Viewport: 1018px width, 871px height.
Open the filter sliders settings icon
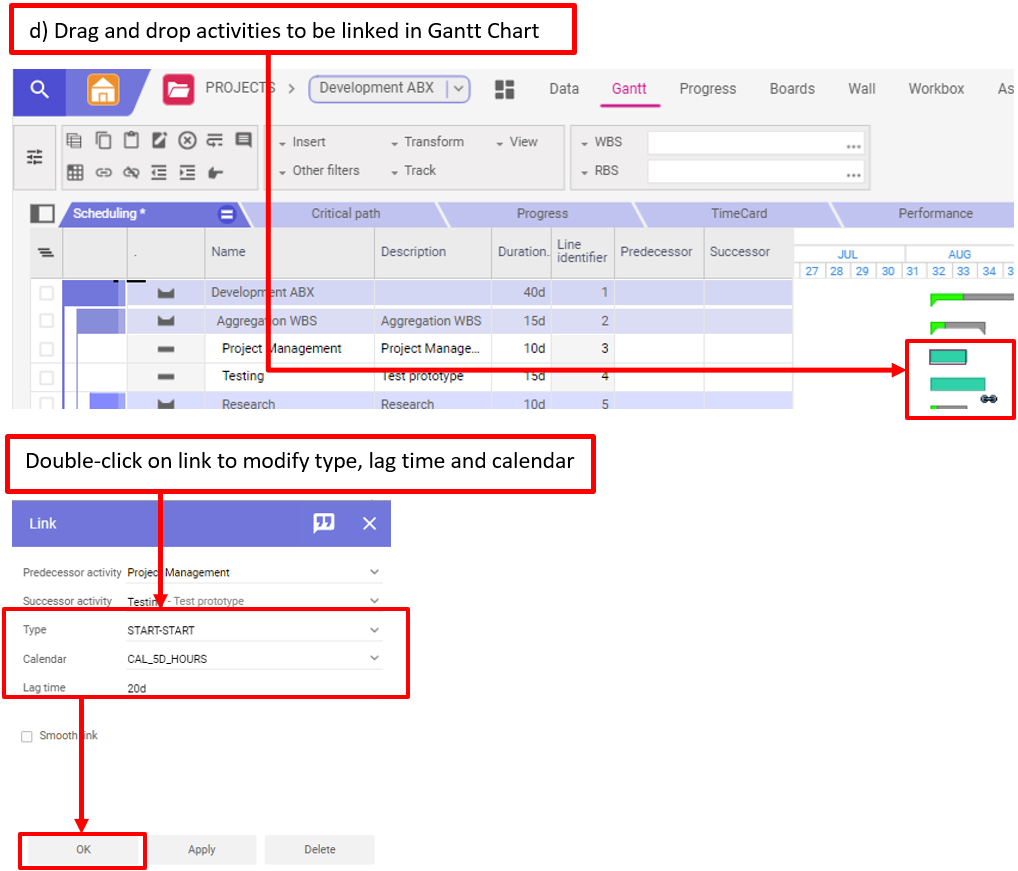click(x=35, y=157)
